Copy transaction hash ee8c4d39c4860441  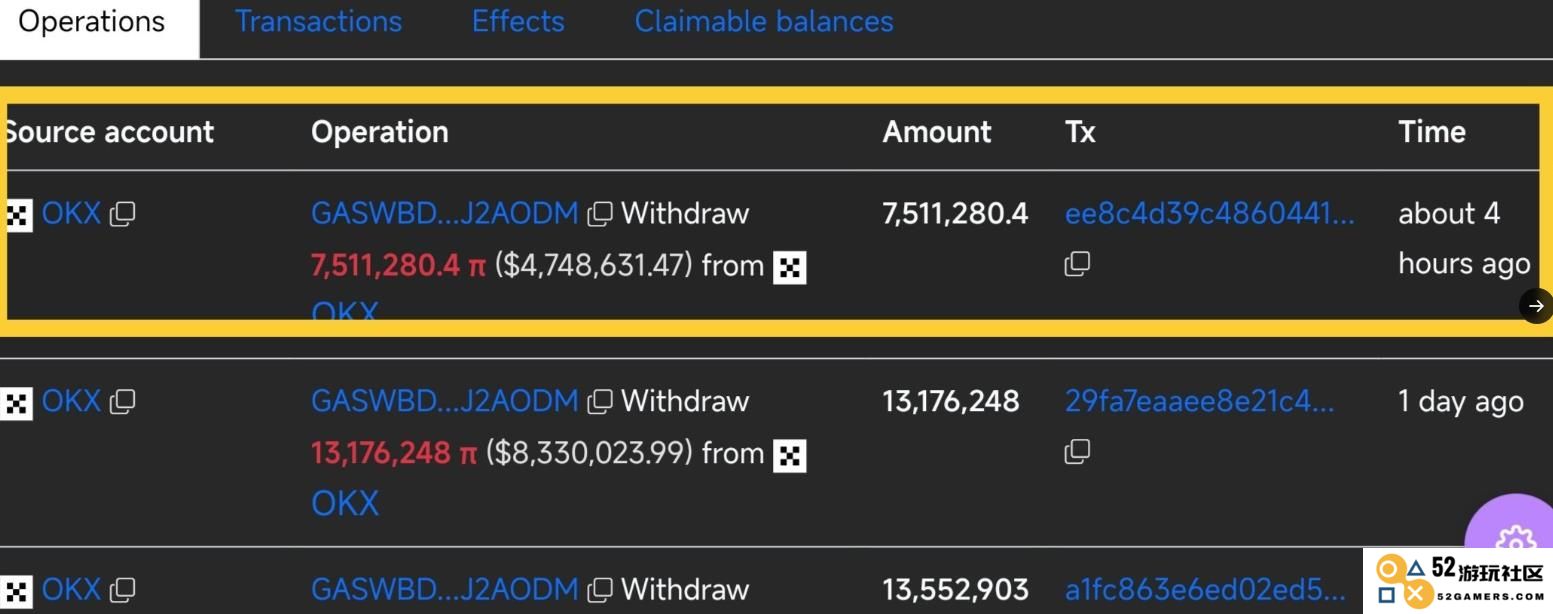pos(1077,264)
